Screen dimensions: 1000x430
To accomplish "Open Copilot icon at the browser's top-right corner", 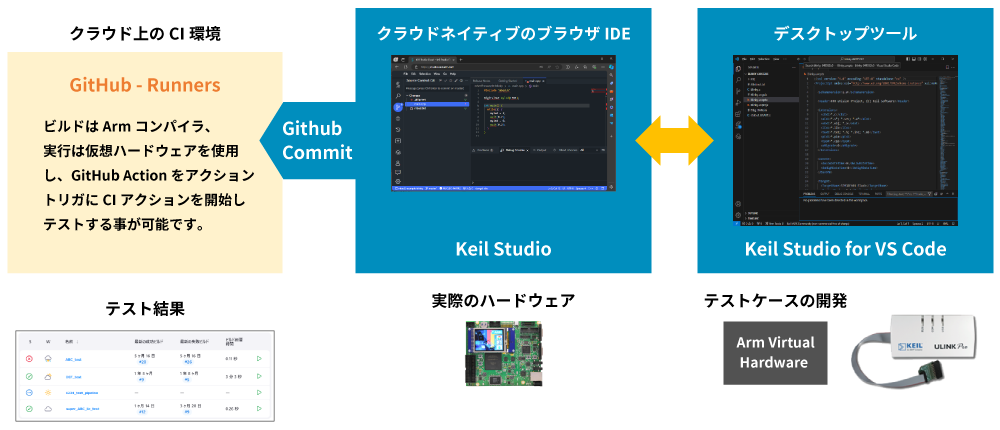I will pyautogui.click(x=612, y=67).
